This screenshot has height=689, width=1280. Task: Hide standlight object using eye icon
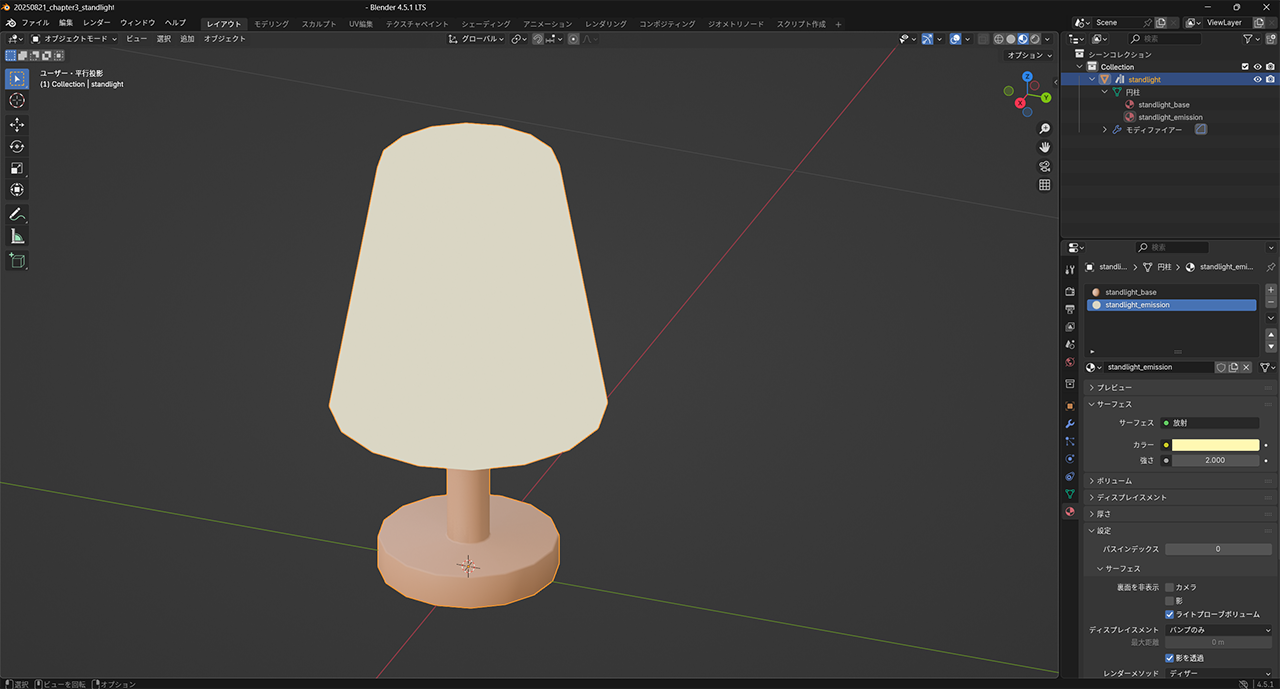tap(1257, 79)
